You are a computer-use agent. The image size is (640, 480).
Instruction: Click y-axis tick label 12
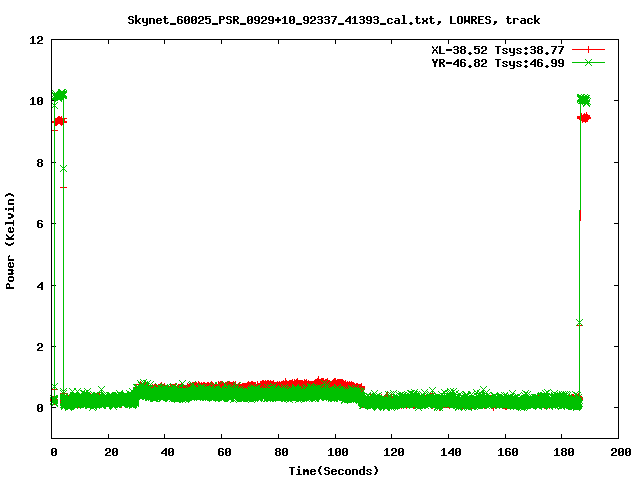point(36,40)
